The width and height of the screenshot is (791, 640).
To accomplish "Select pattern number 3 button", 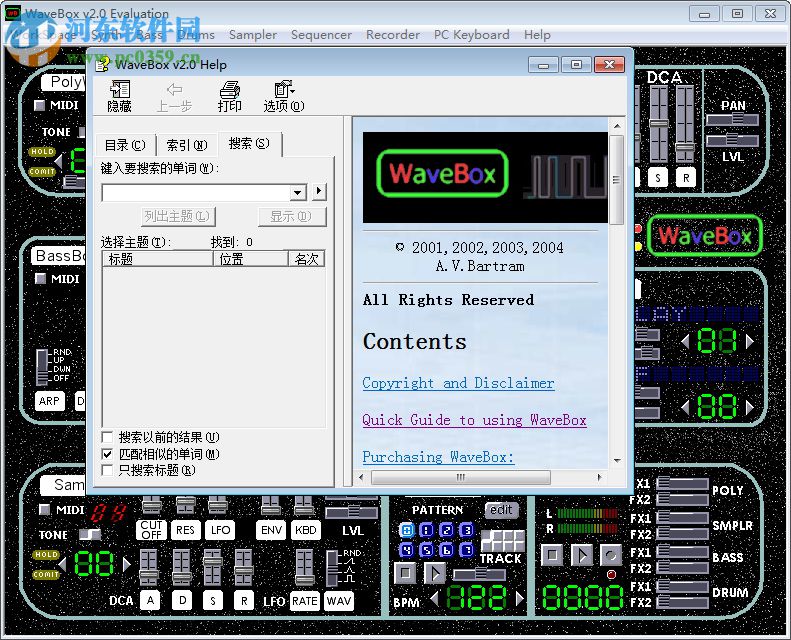I will (467, 530).
